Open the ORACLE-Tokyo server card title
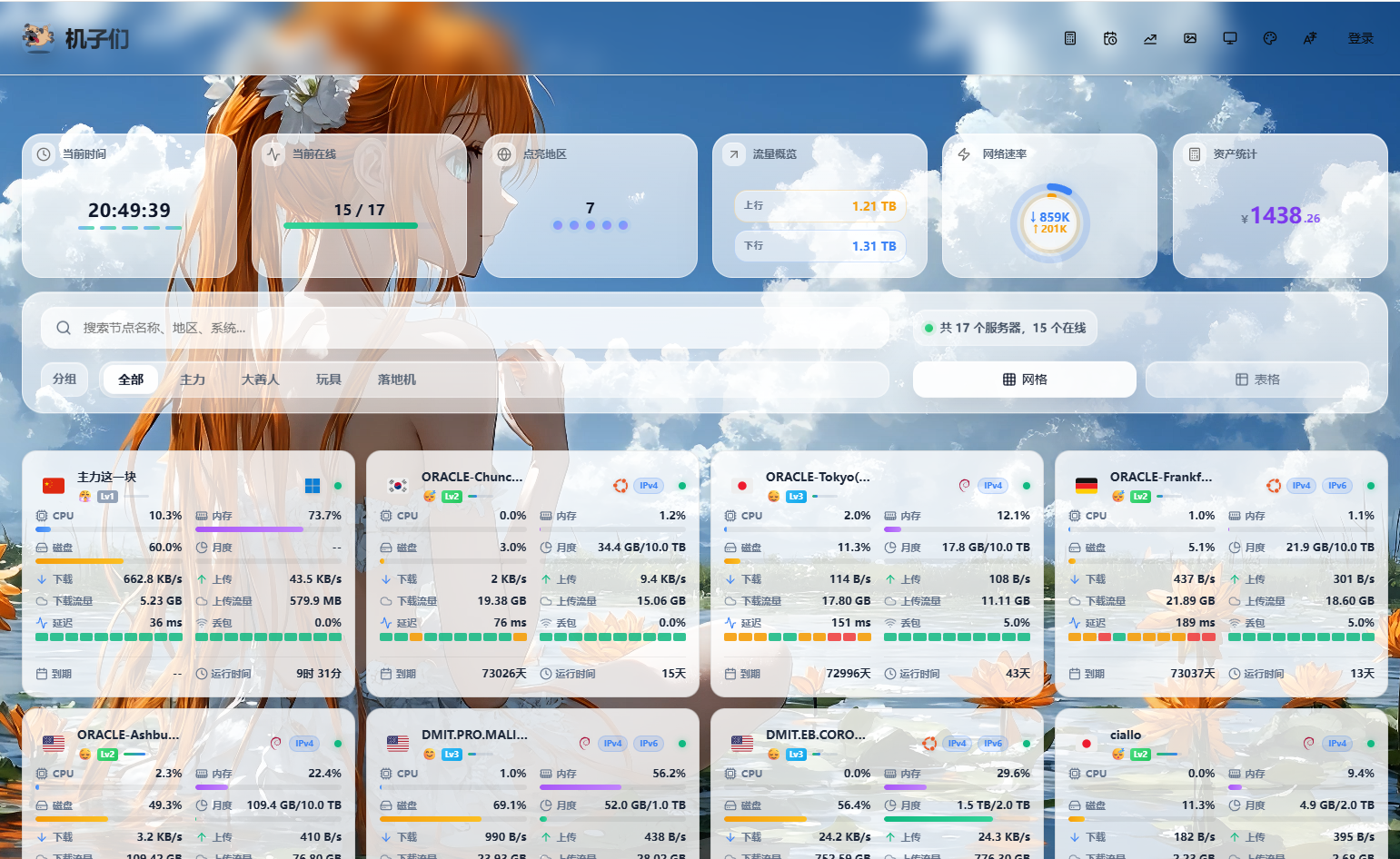This screenshot has height=859, width=1400. tap(818, 477)
